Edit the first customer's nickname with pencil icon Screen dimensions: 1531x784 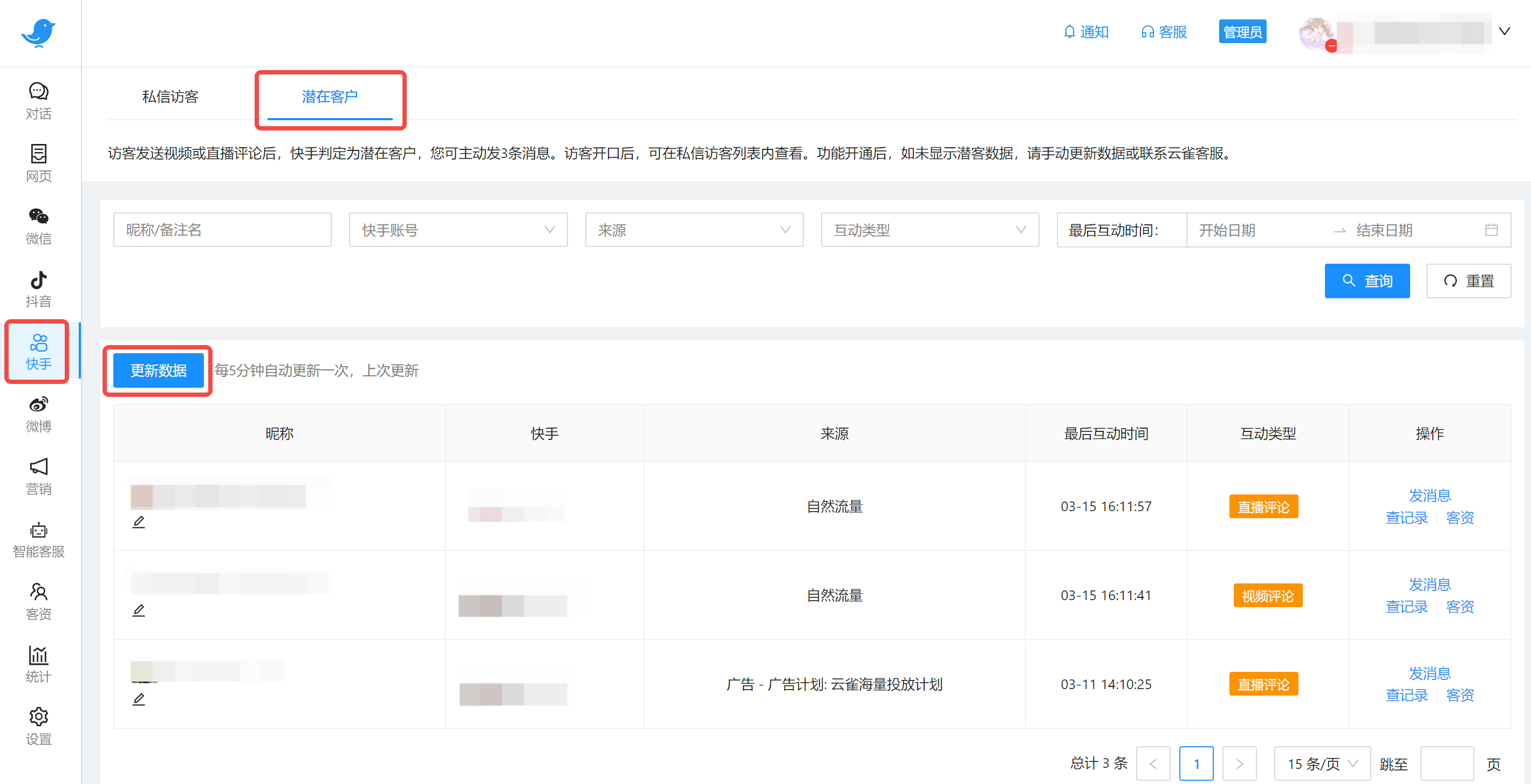[139, 521]
